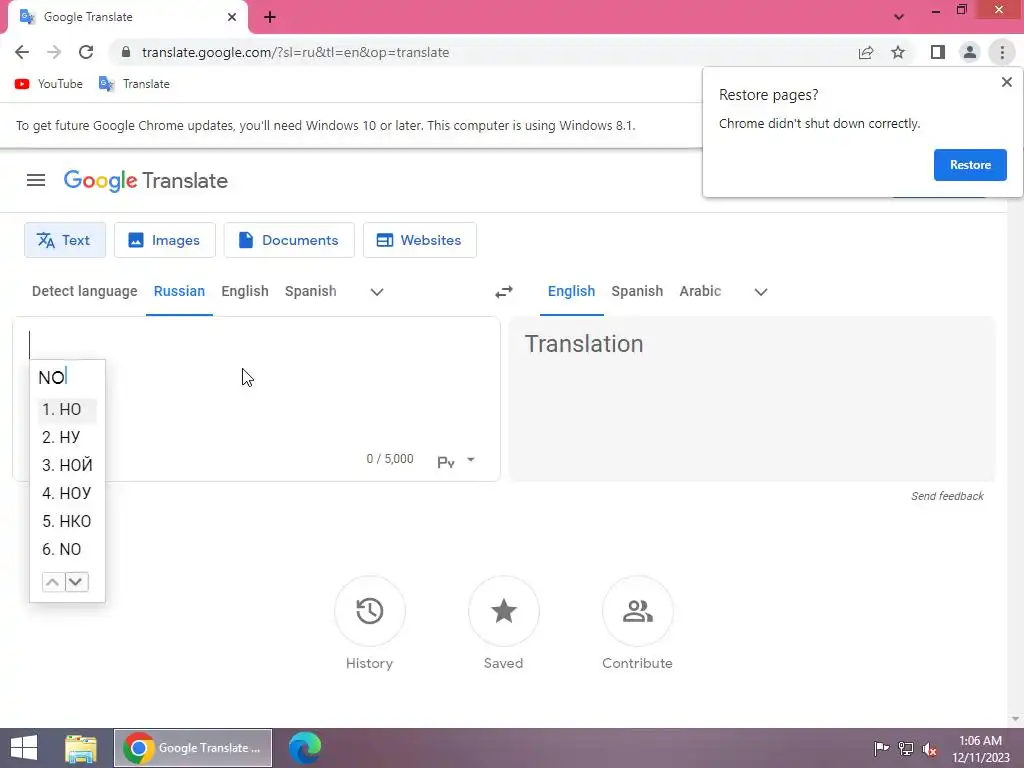Go back in browser history
Image resolution: width=1024 pixels, height=768 pixels.
[22, 52]
